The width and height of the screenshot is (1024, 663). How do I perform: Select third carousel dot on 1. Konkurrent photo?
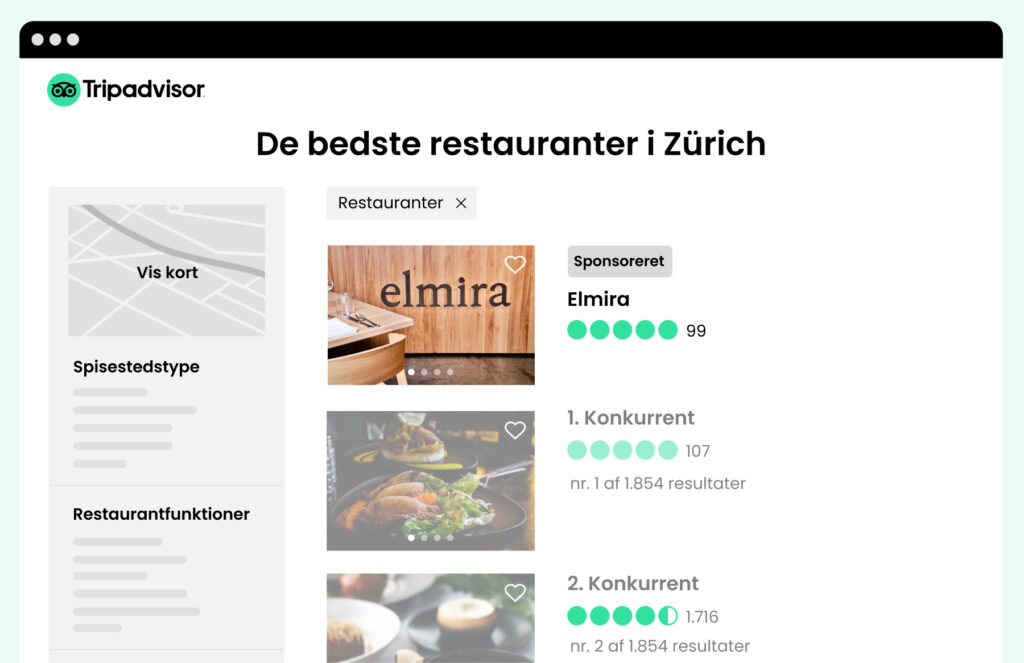pos(438,538)
